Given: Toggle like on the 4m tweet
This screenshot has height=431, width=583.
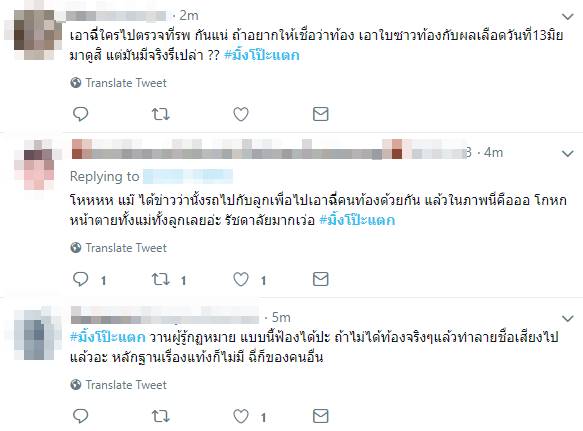Looking at the screenshot, I should [241, 279].
